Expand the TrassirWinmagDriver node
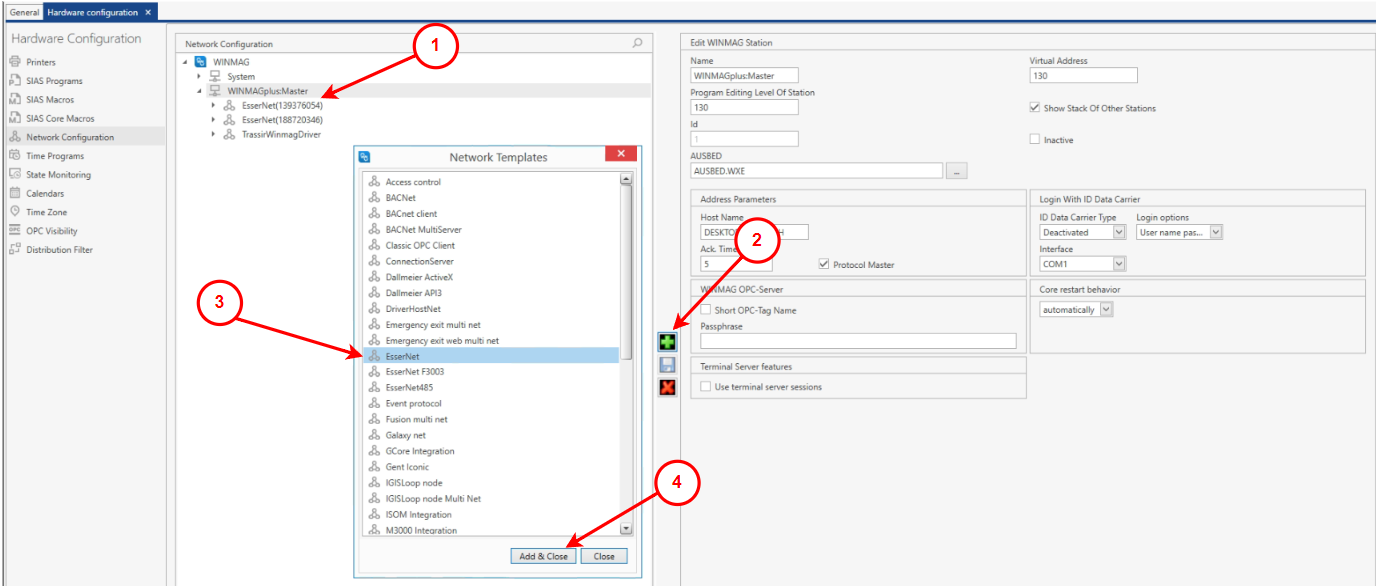1376x586 pixels. click(213, 134)
